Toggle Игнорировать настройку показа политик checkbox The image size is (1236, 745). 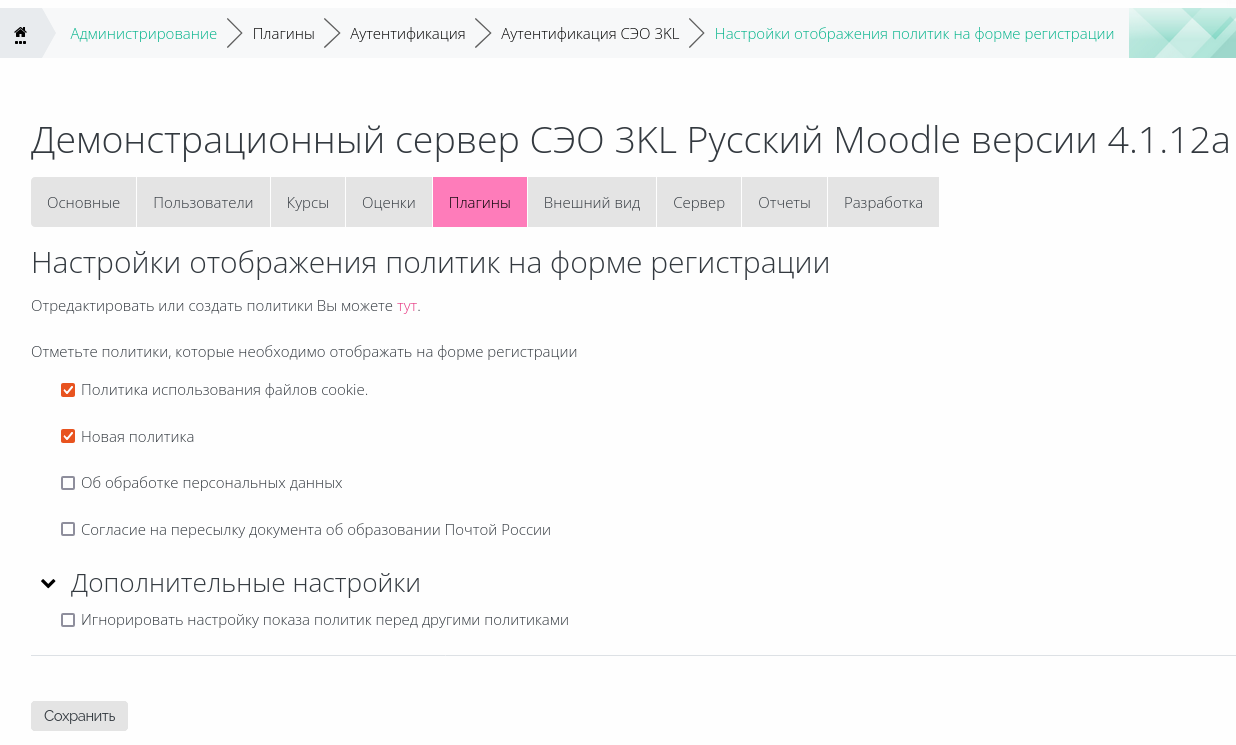[x=68, y=620]
